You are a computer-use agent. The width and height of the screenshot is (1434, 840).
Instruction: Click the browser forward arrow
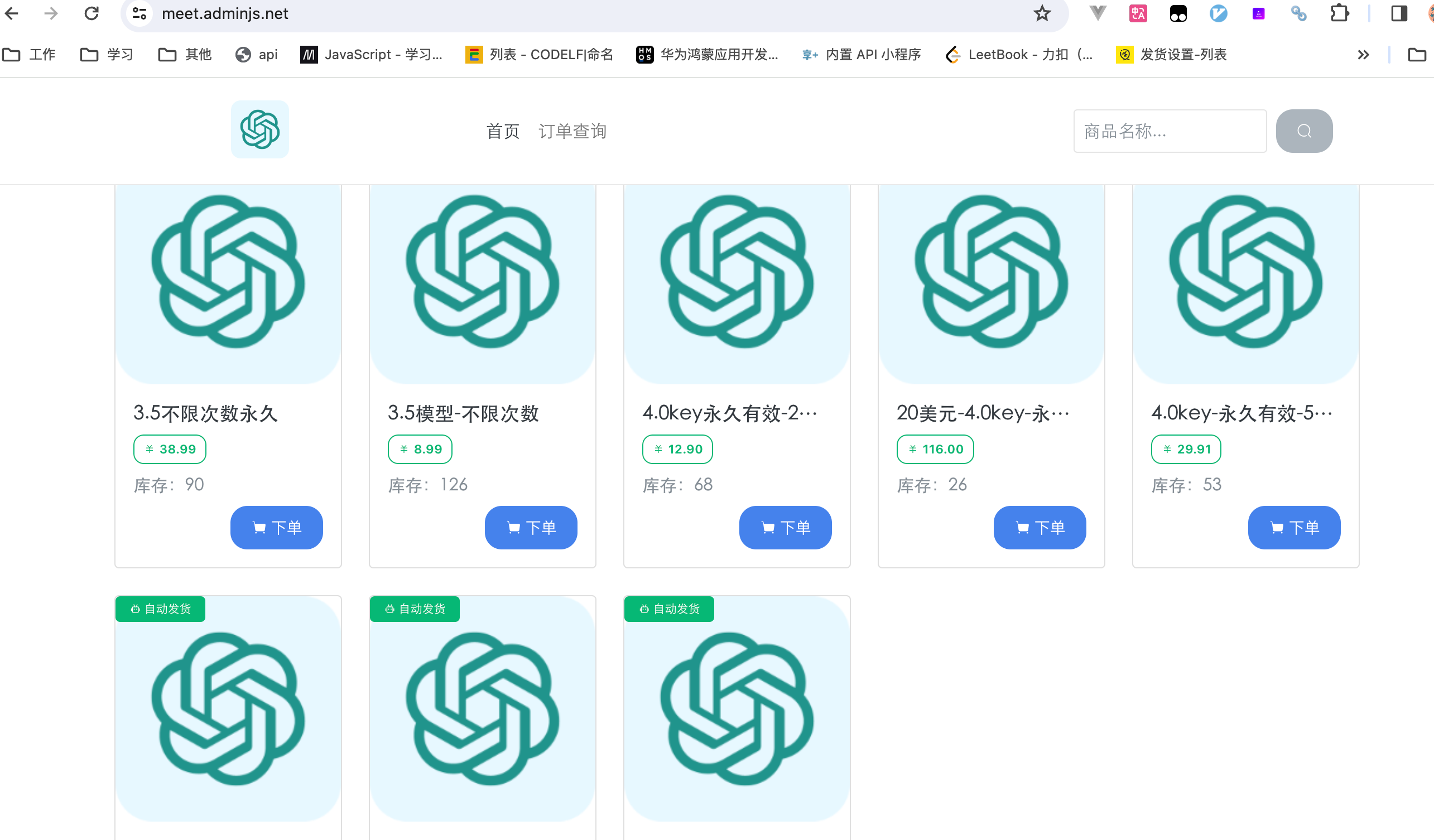pos(51,13)
